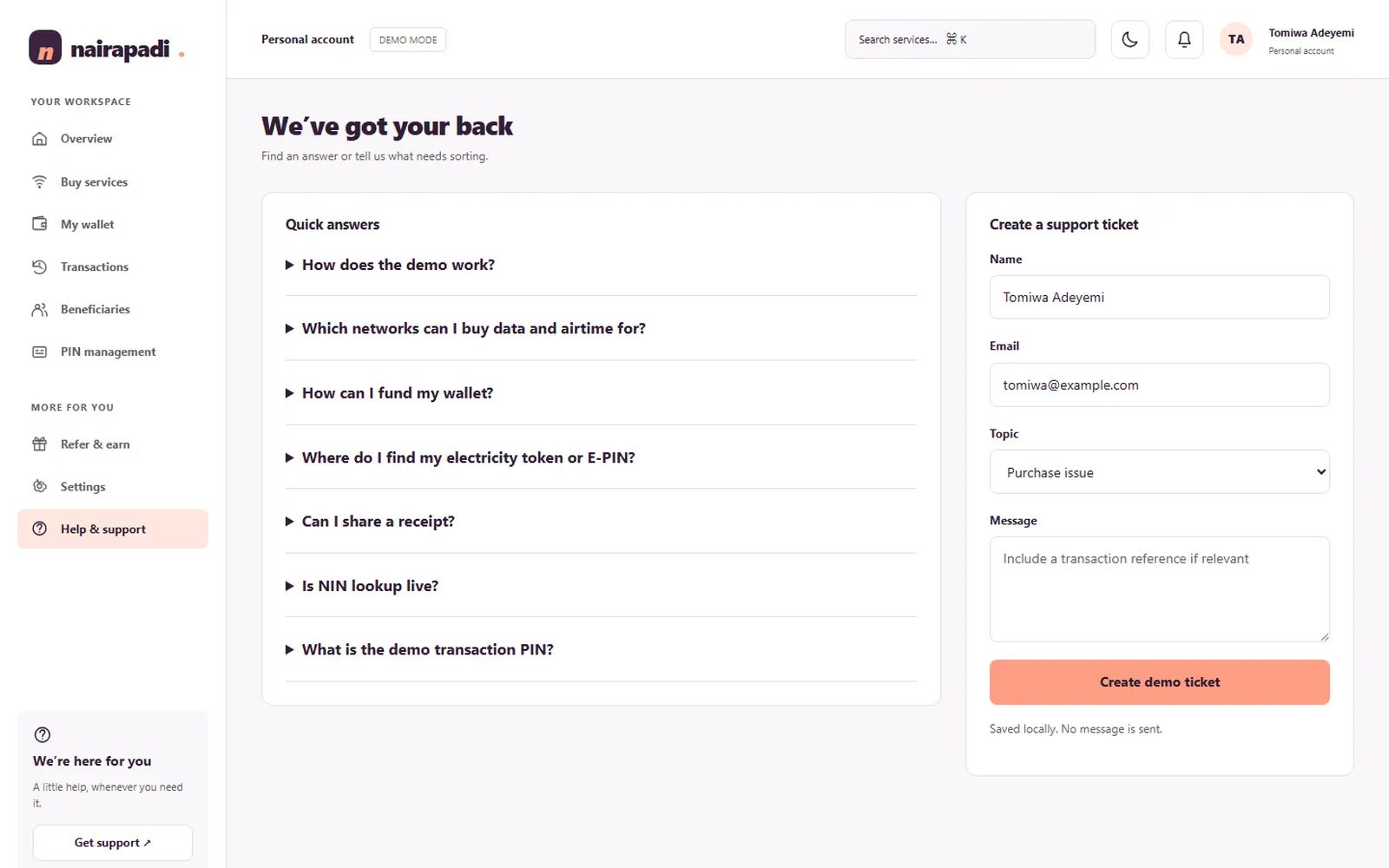Toggle dark mode with moon icon
1389x868 pixels.
[x=1130, y=39]
